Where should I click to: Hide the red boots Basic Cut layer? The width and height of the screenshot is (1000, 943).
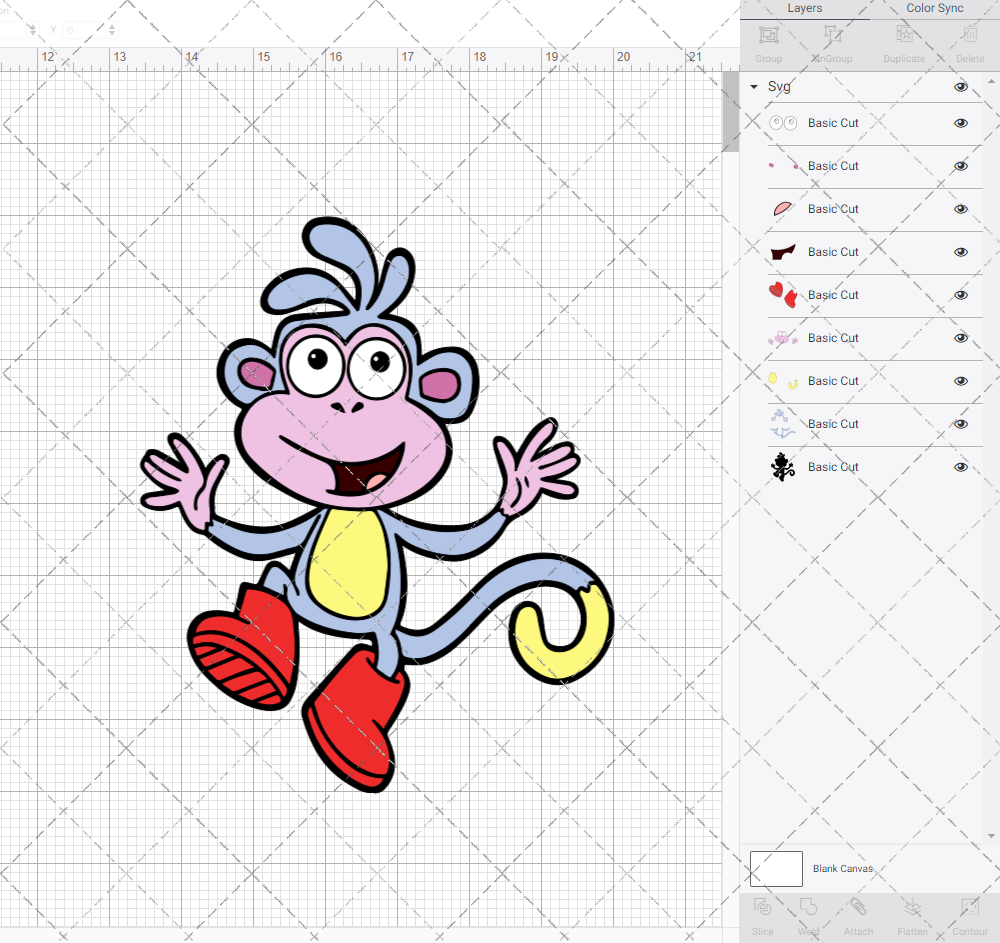tap(960, 295)
